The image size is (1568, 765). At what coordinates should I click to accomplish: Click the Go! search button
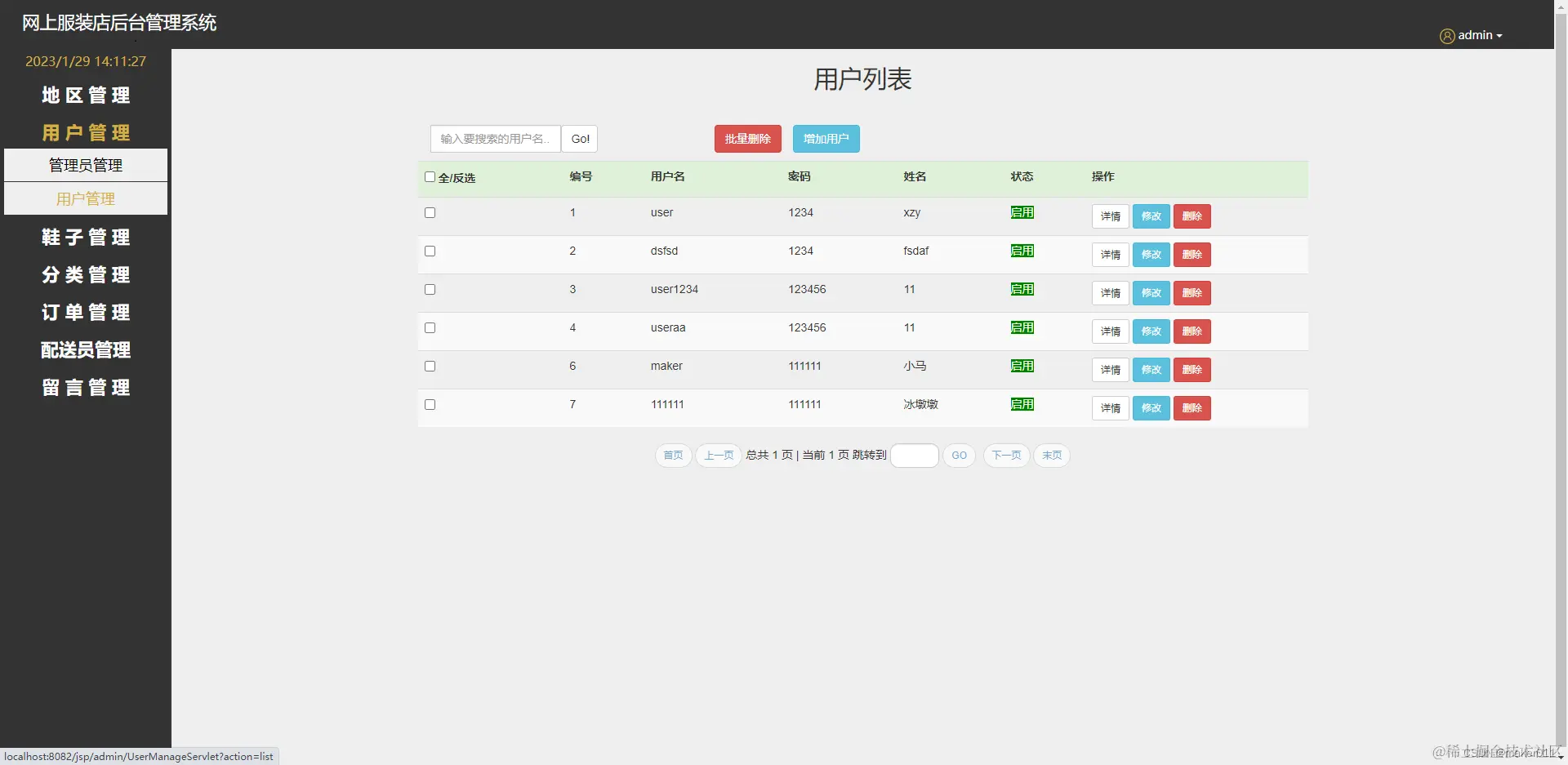[580, 139]
